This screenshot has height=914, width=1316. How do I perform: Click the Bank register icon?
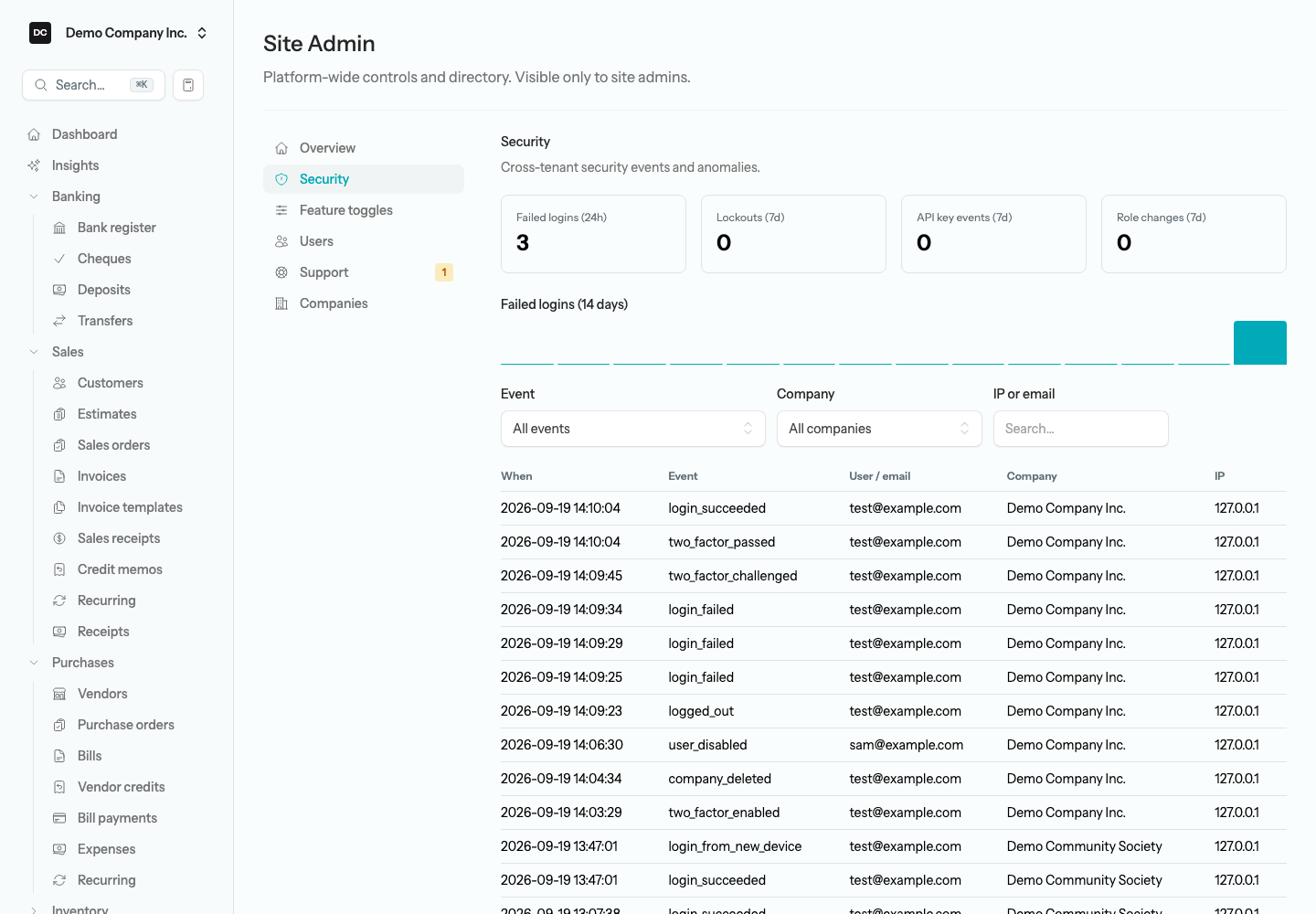tap(59, 228)
